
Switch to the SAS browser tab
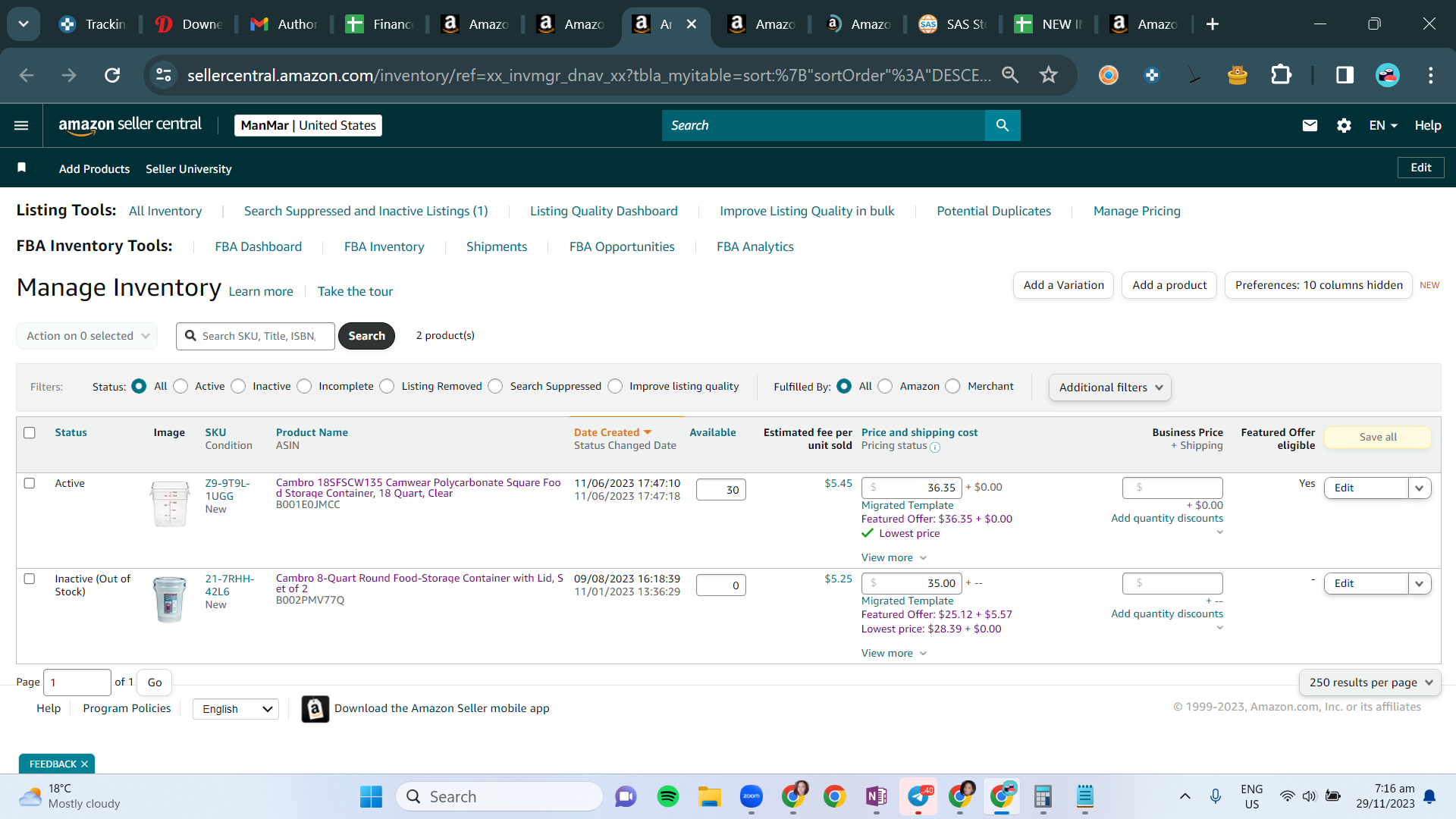[x=953, y=24]
